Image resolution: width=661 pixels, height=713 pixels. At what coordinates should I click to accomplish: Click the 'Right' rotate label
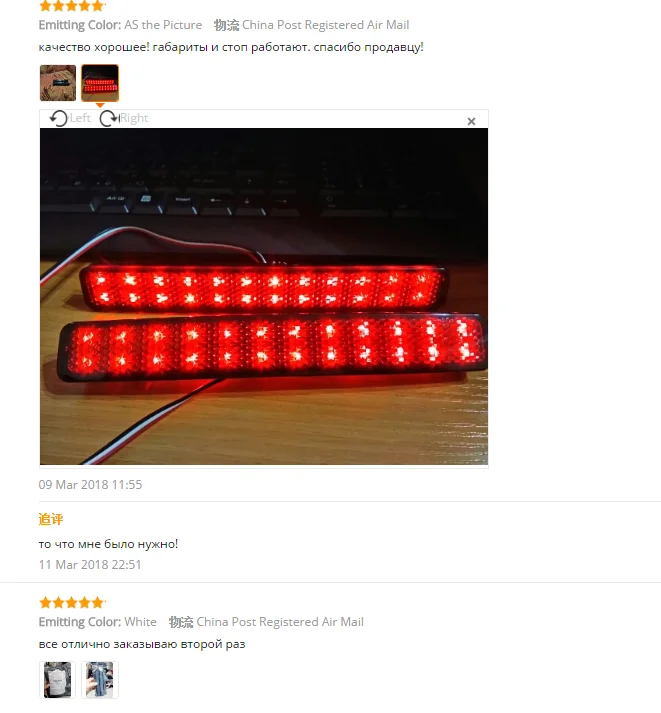tap(134, 118)
